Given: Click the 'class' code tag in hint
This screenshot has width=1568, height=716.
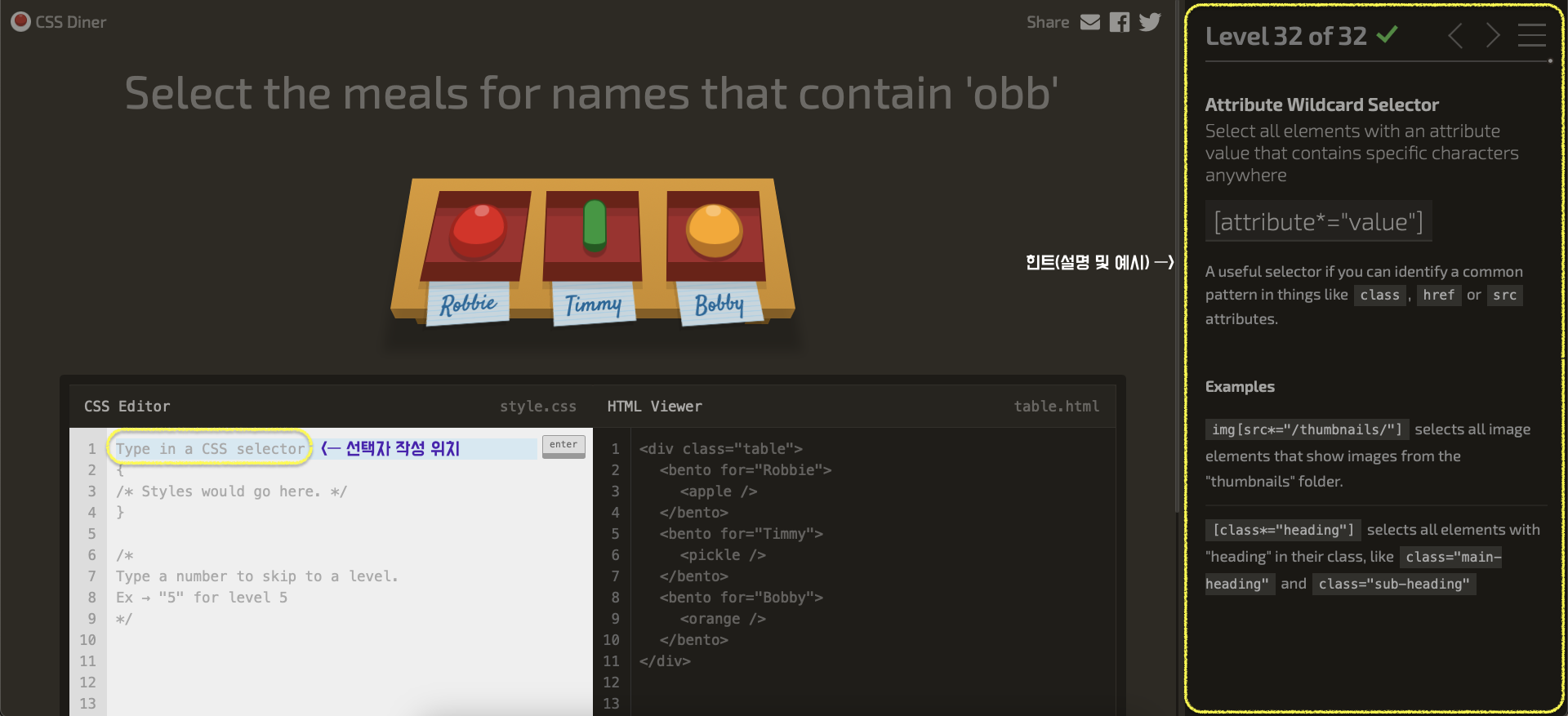Looking at the screenshot, I should click(x=1379, y=295).
